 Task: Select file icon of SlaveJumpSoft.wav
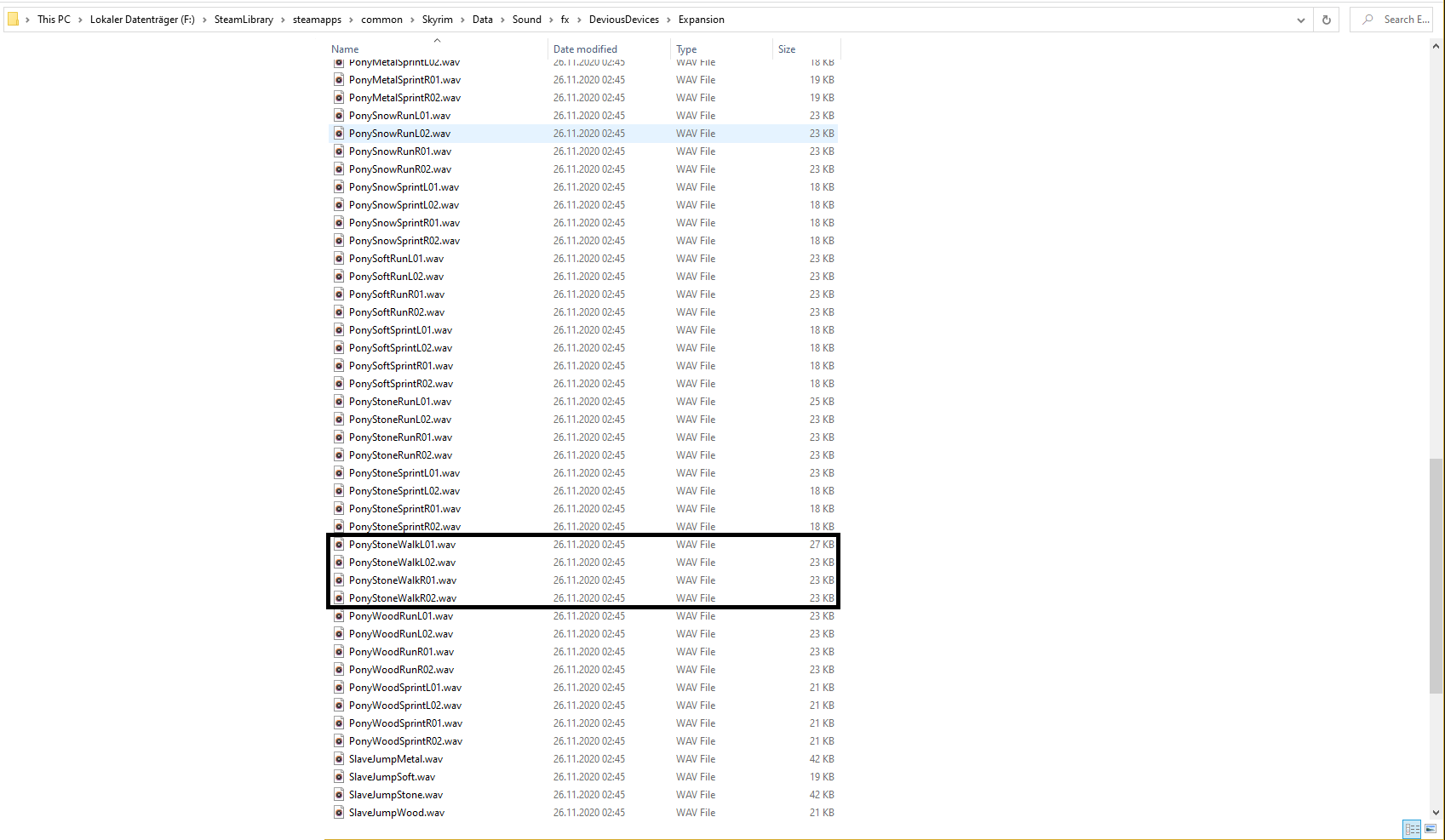[339, 777]
